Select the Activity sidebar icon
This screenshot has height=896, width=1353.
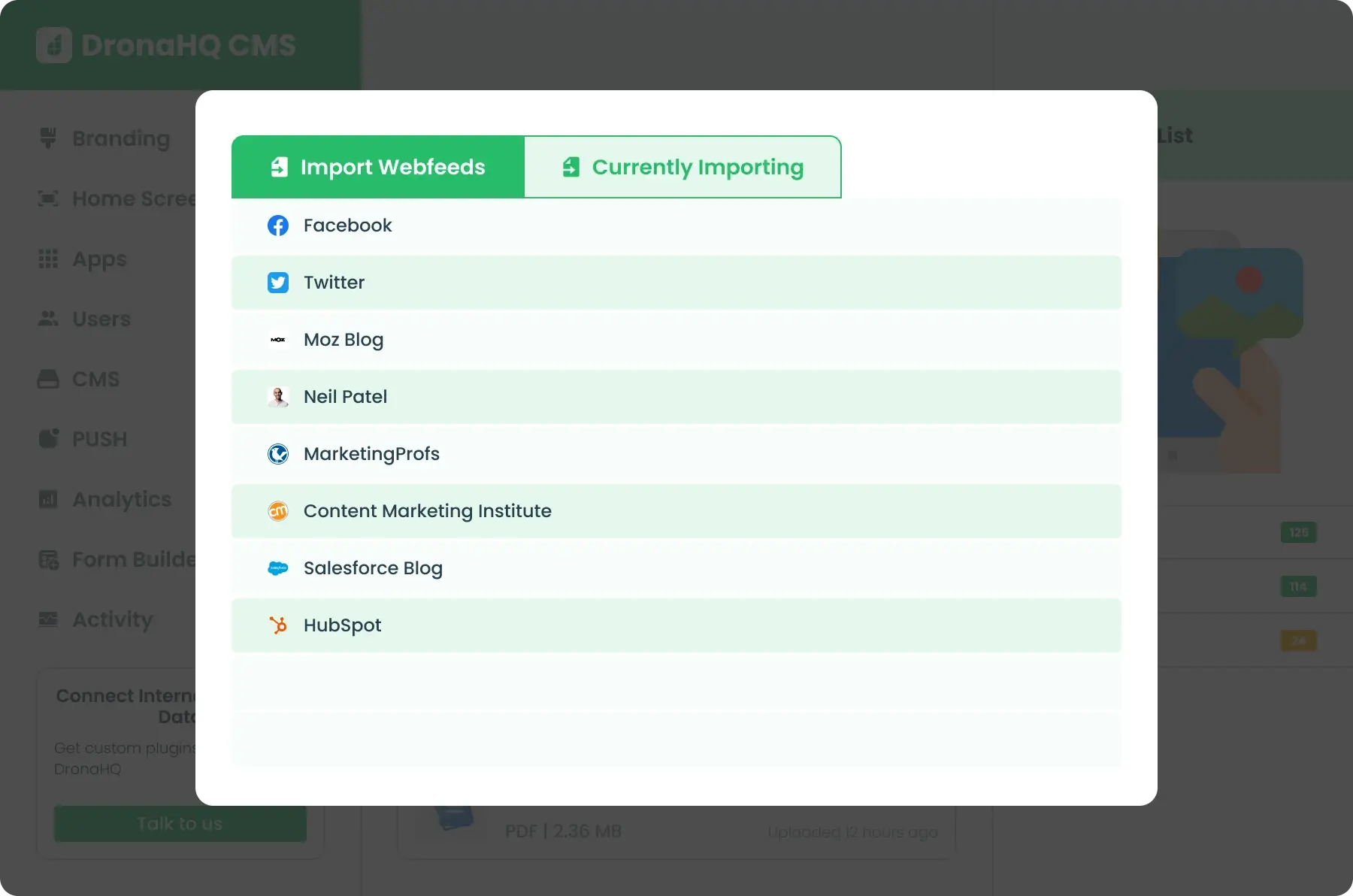pos(48,619)
